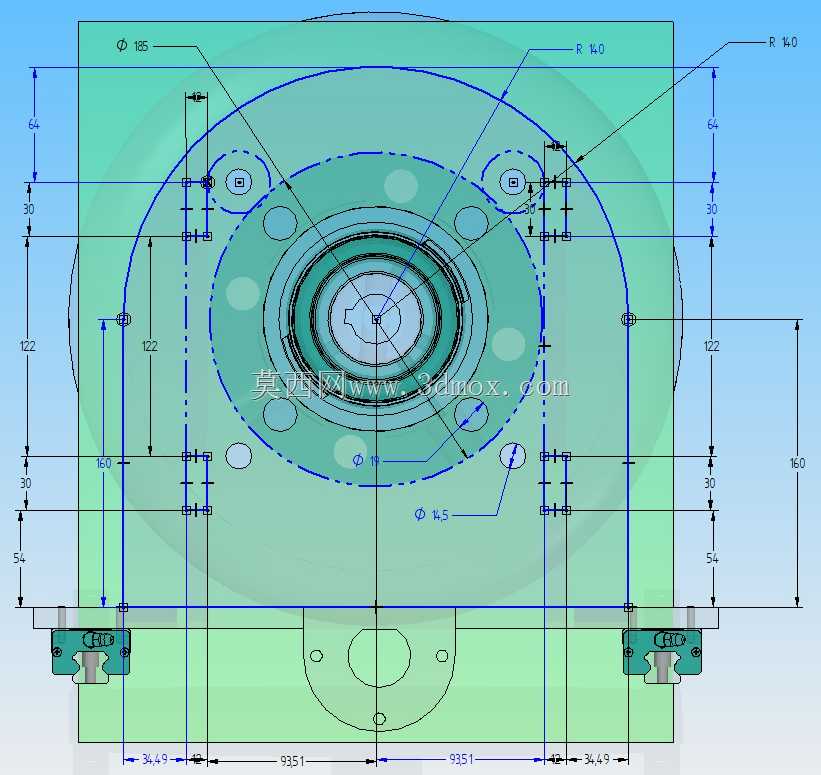
Task: Click the 54 dimension on the right side
Action: coord(712,558)
